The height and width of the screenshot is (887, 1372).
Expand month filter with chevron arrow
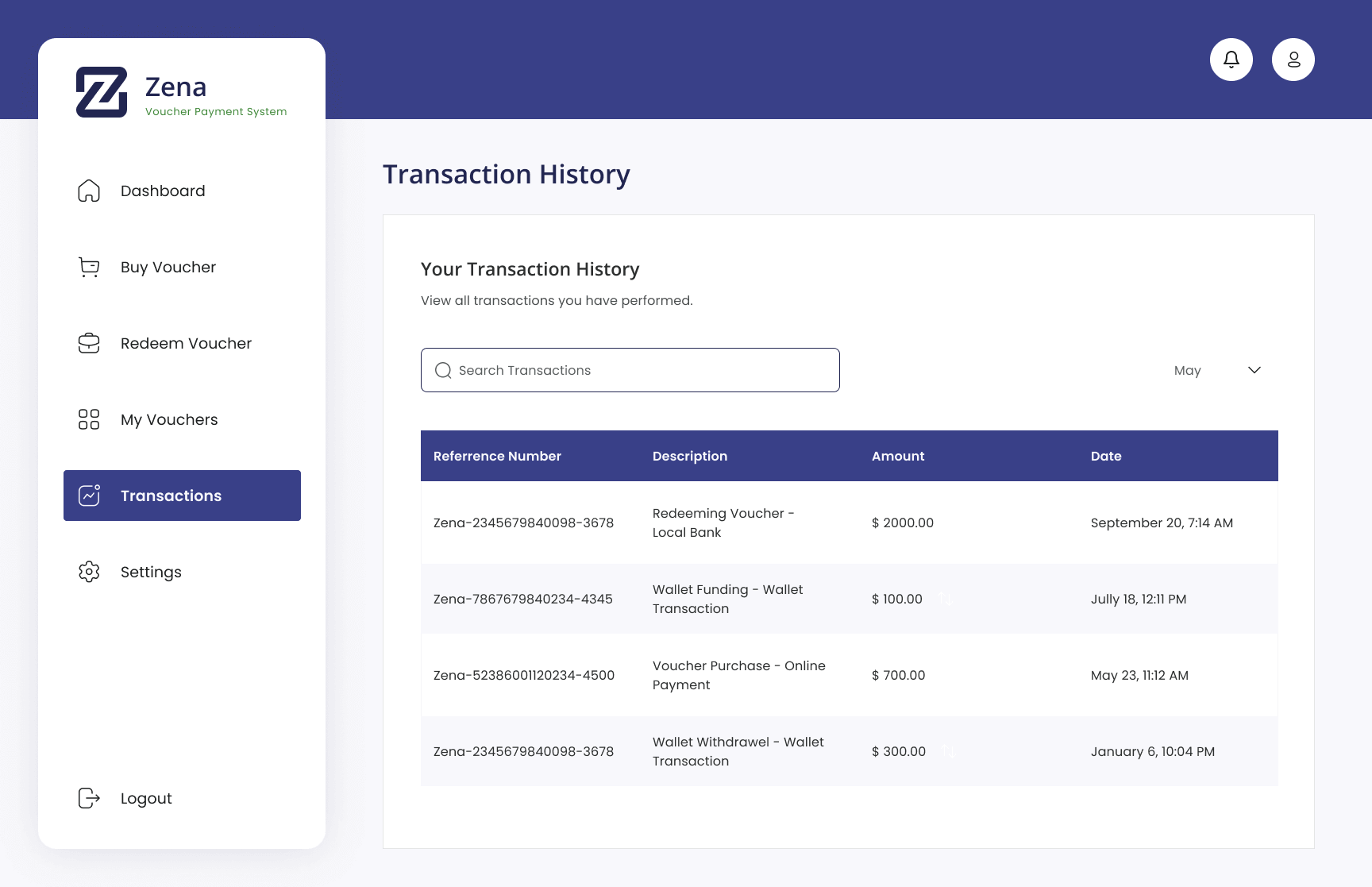click(x=1254, y=370)
